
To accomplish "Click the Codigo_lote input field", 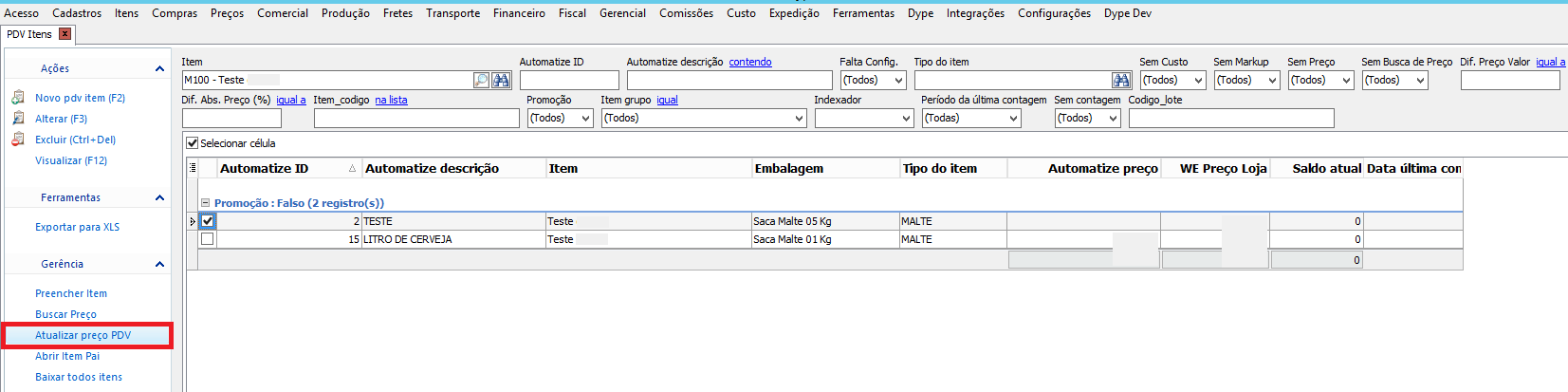I will click(x=1231, y=119).
